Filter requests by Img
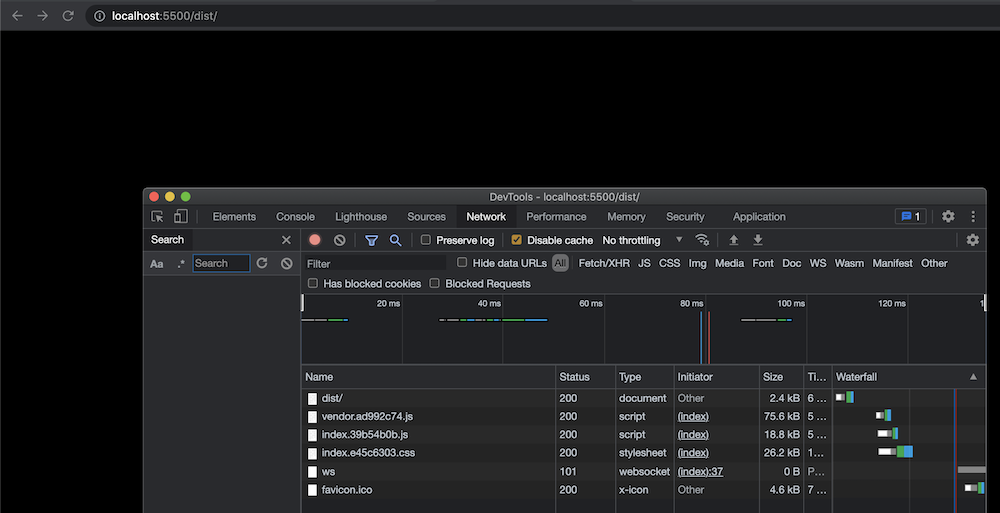The height and width of the screenshot is (513, 1000). tap(697, 263)
